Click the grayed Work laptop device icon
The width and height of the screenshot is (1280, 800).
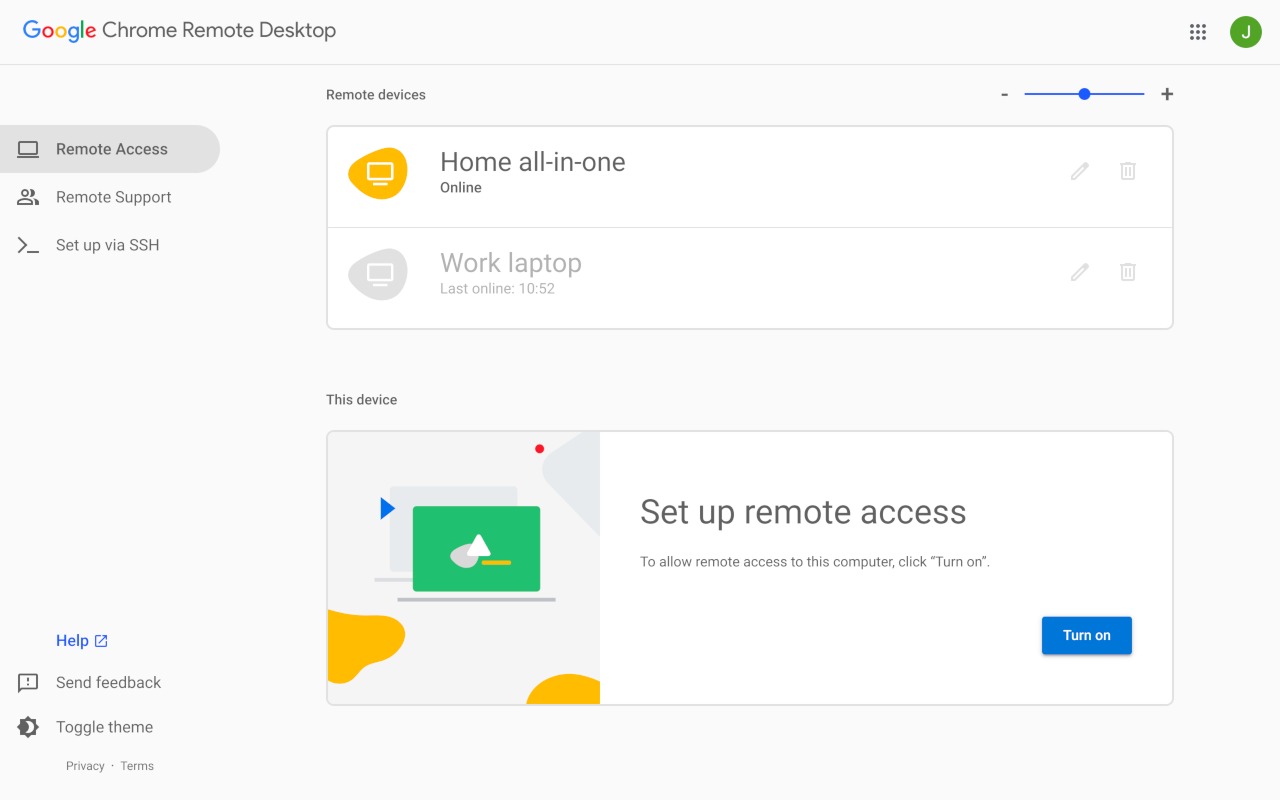click(378, 273)
